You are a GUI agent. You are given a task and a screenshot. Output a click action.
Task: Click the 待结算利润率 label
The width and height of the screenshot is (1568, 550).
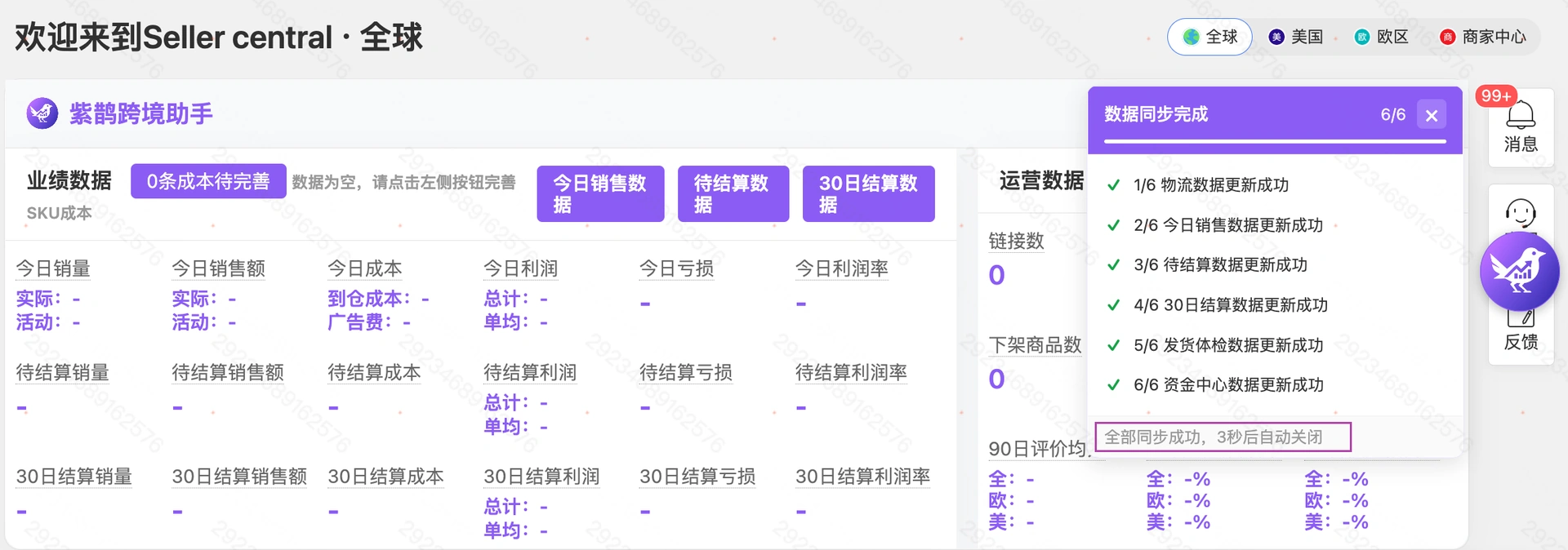[x=852, y=373]
